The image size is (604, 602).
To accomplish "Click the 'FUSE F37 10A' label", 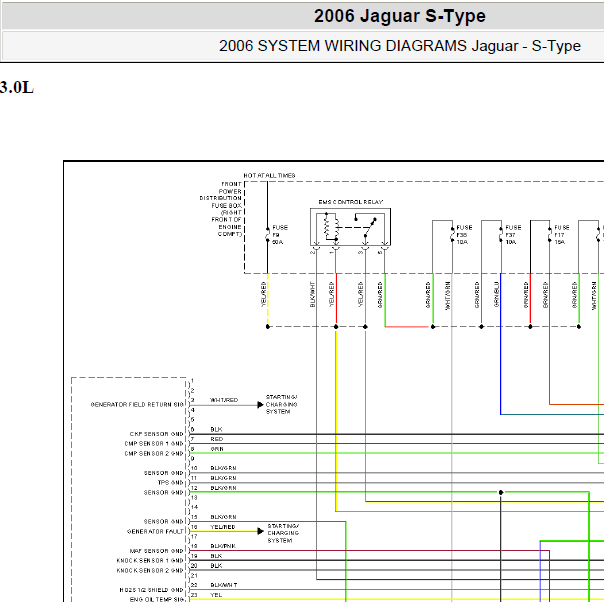I will (x=513, y=235).
